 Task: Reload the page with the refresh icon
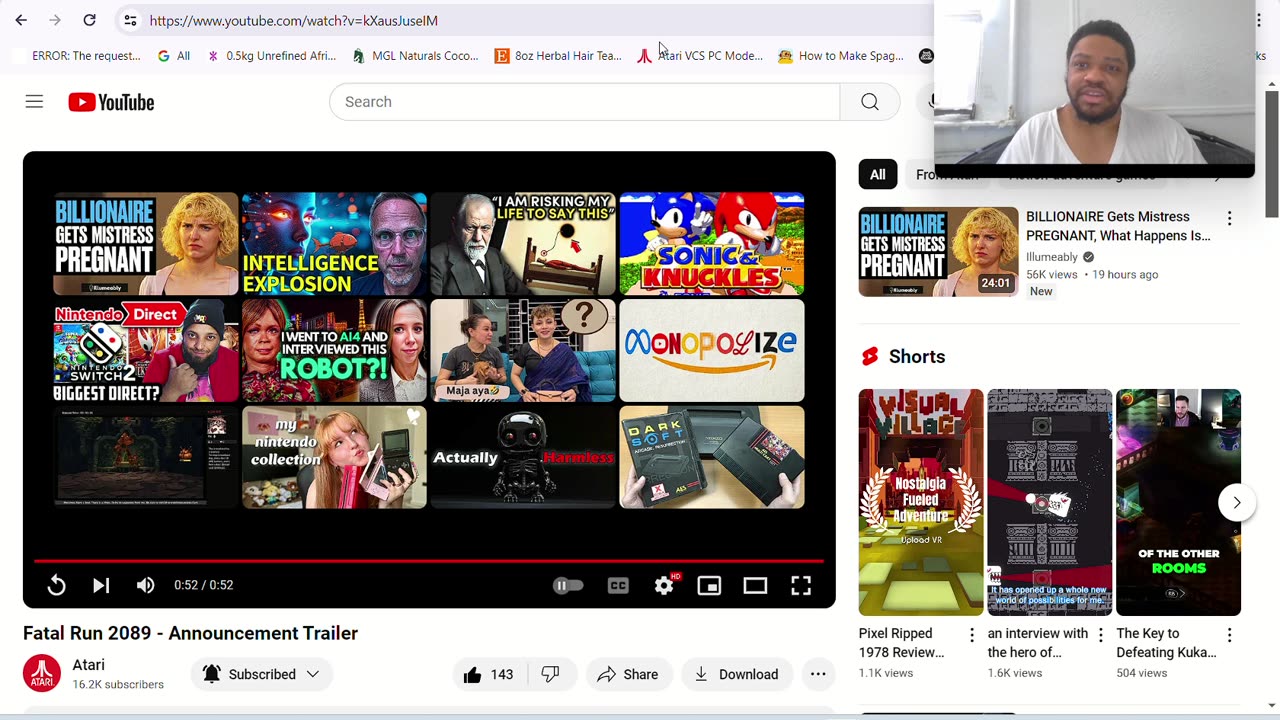pyautogui.click(x=89, y=20)
